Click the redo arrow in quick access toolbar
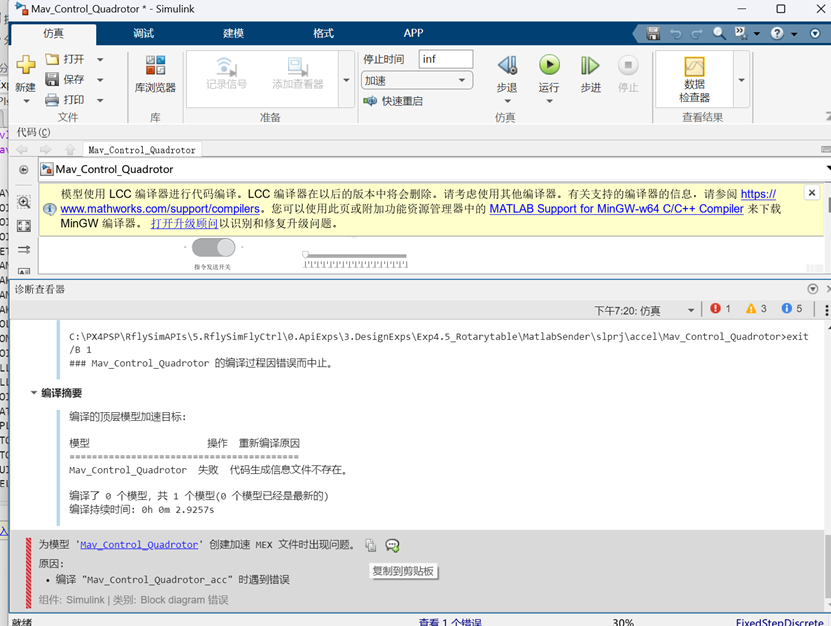The image size is (831, 626). point(697,33)
